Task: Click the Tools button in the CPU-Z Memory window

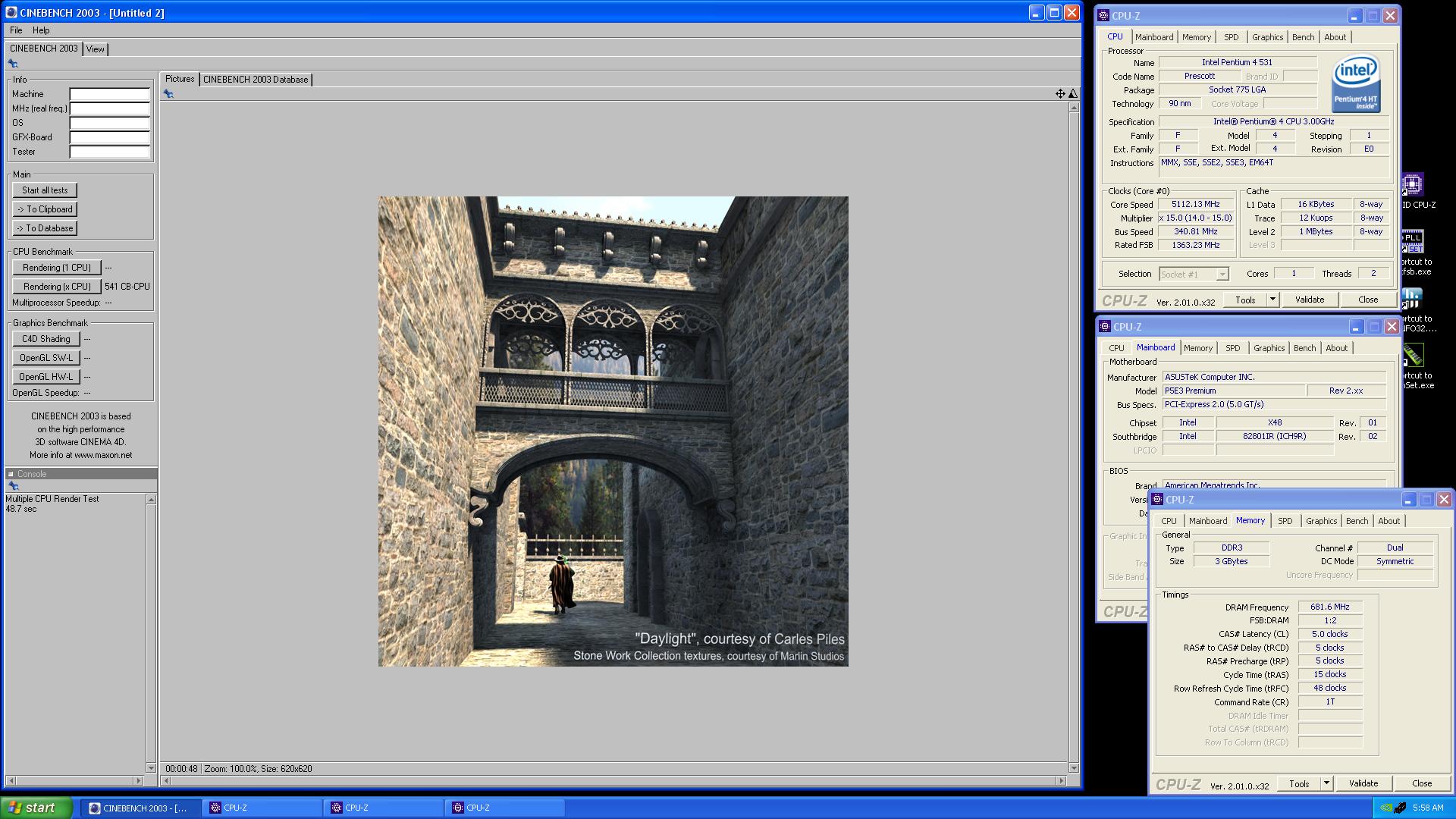Action: [x=1299, y=783]
